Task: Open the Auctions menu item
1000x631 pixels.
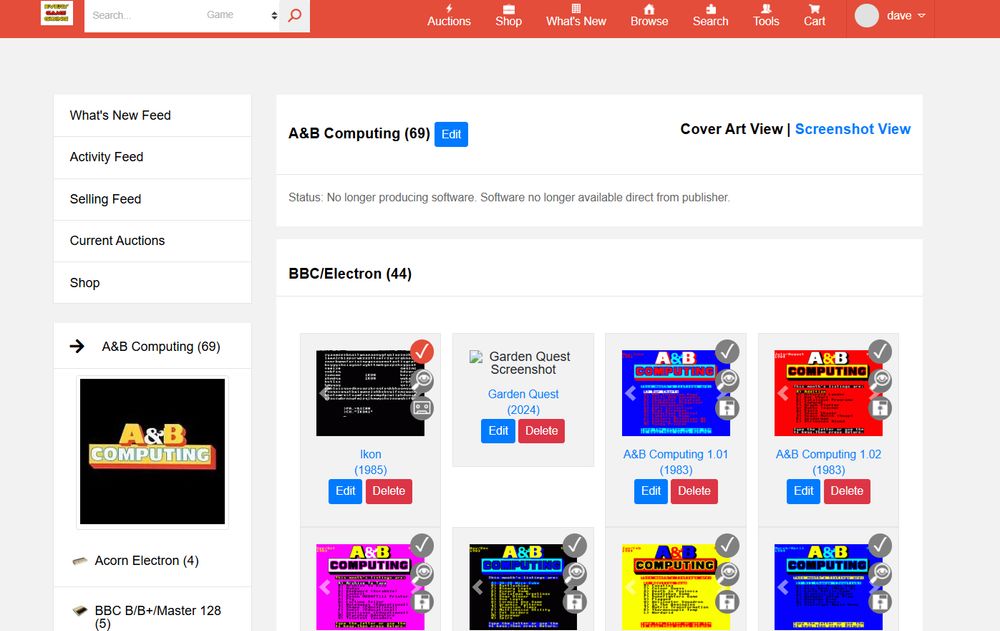Action: coord(449,15)
